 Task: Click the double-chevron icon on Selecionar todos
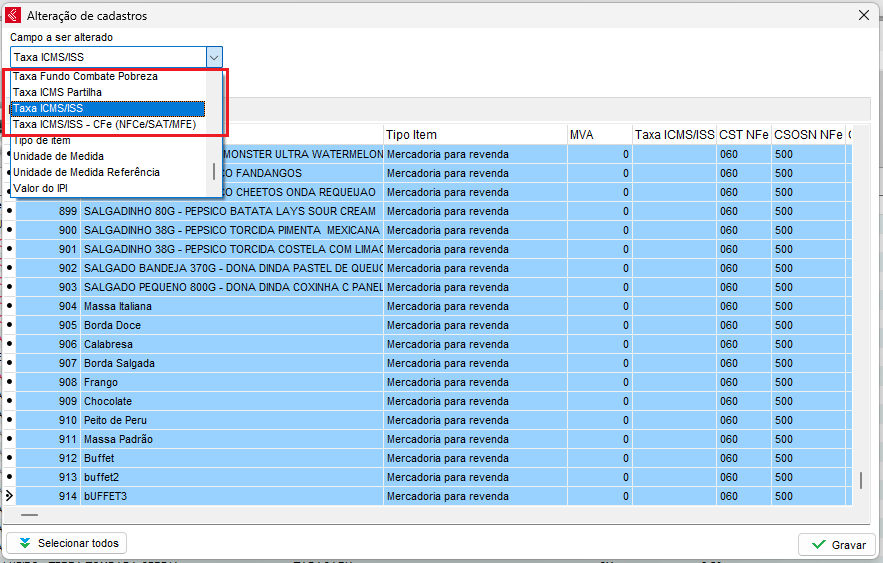25,544
